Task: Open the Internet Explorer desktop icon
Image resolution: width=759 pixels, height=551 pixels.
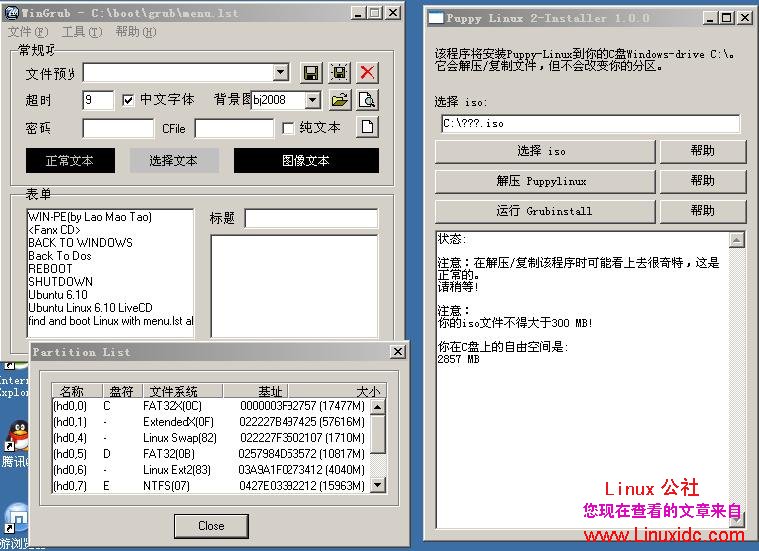Action: click(14, 380)
